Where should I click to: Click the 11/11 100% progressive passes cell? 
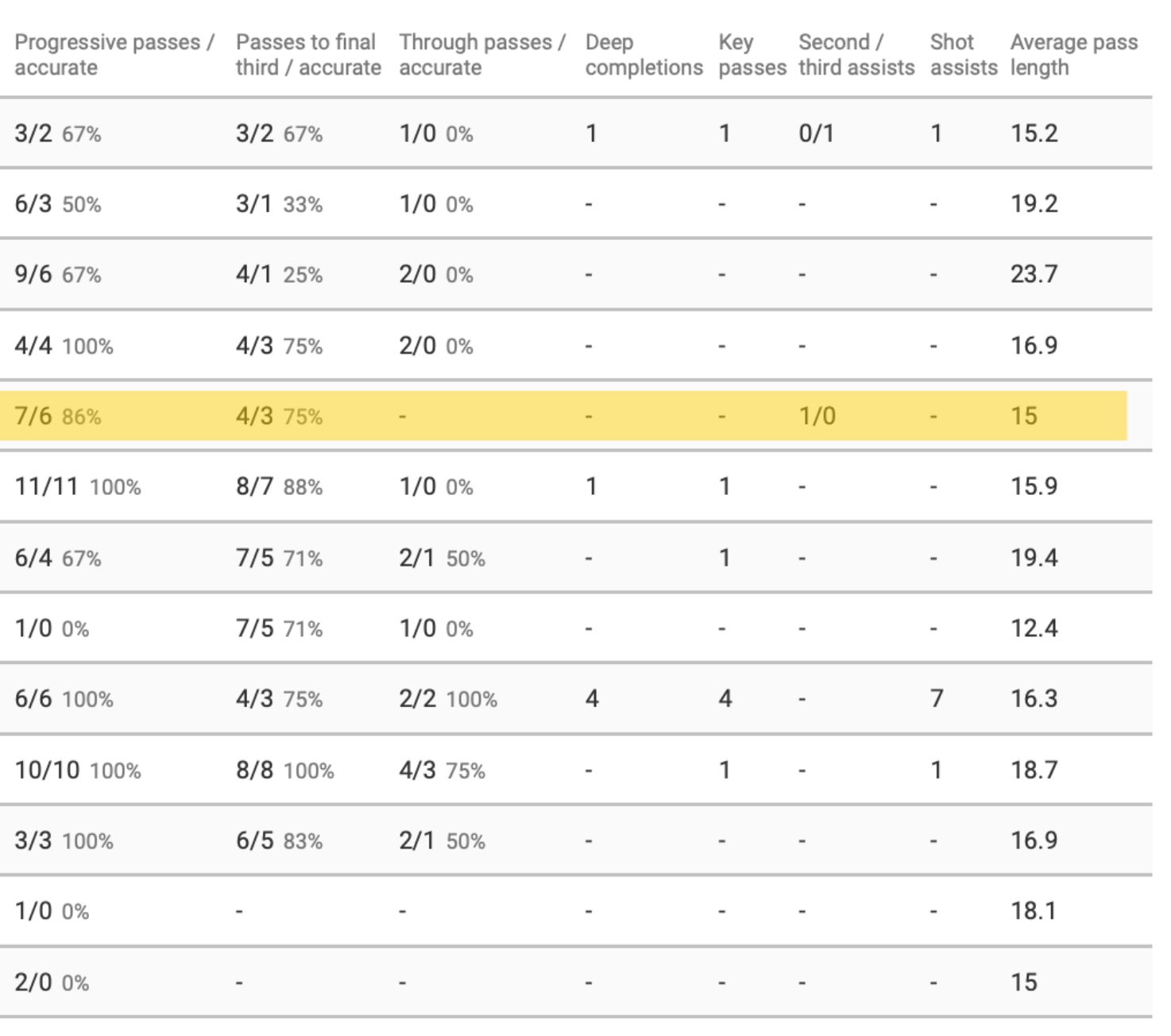[77, 486]
